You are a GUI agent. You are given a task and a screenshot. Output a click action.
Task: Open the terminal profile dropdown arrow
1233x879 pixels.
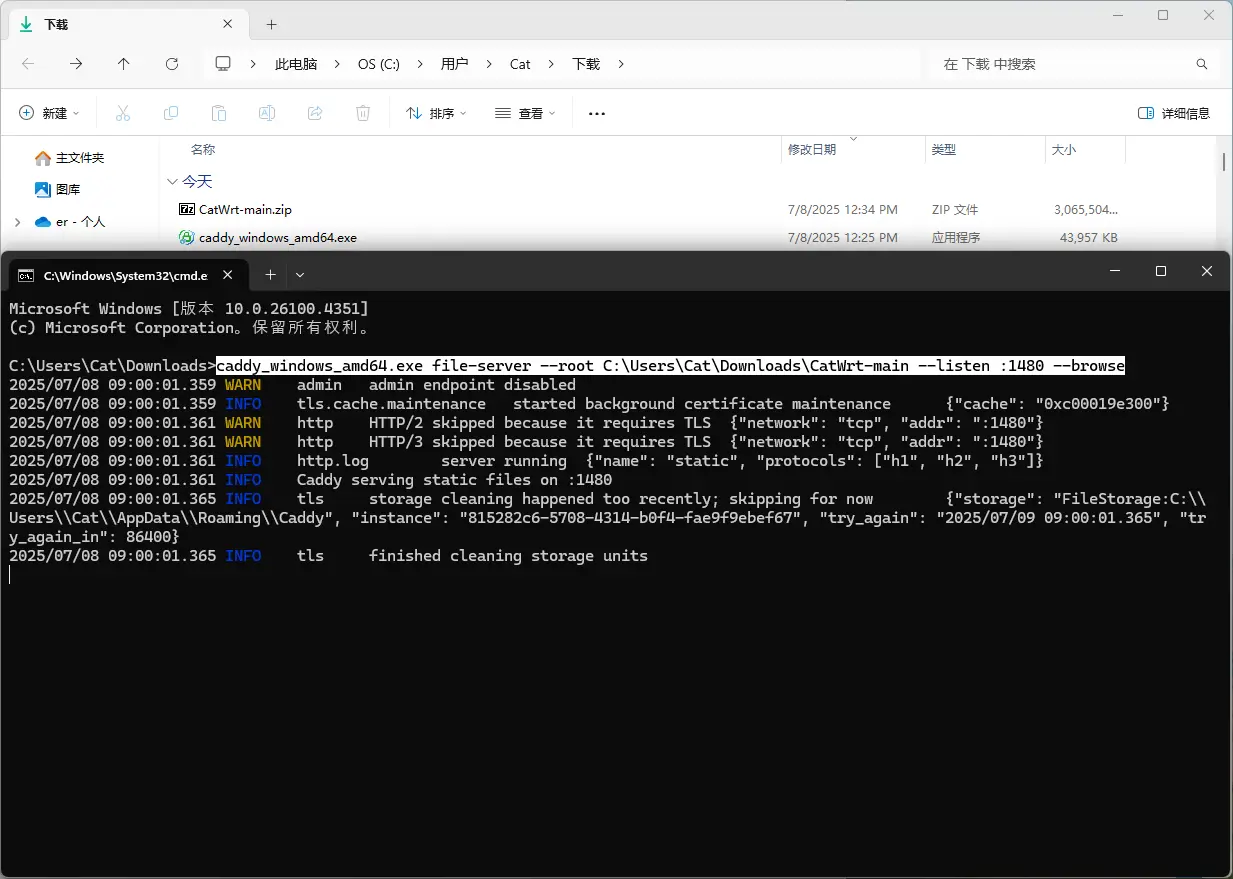[x=300, y=274]
